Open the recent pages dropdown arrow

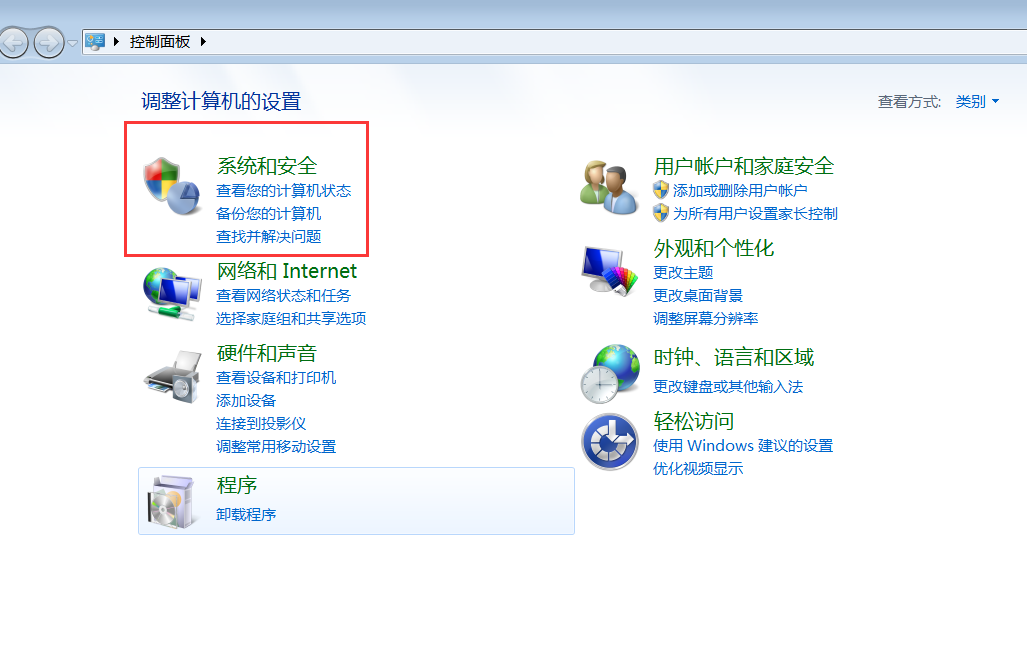point(72,43)
